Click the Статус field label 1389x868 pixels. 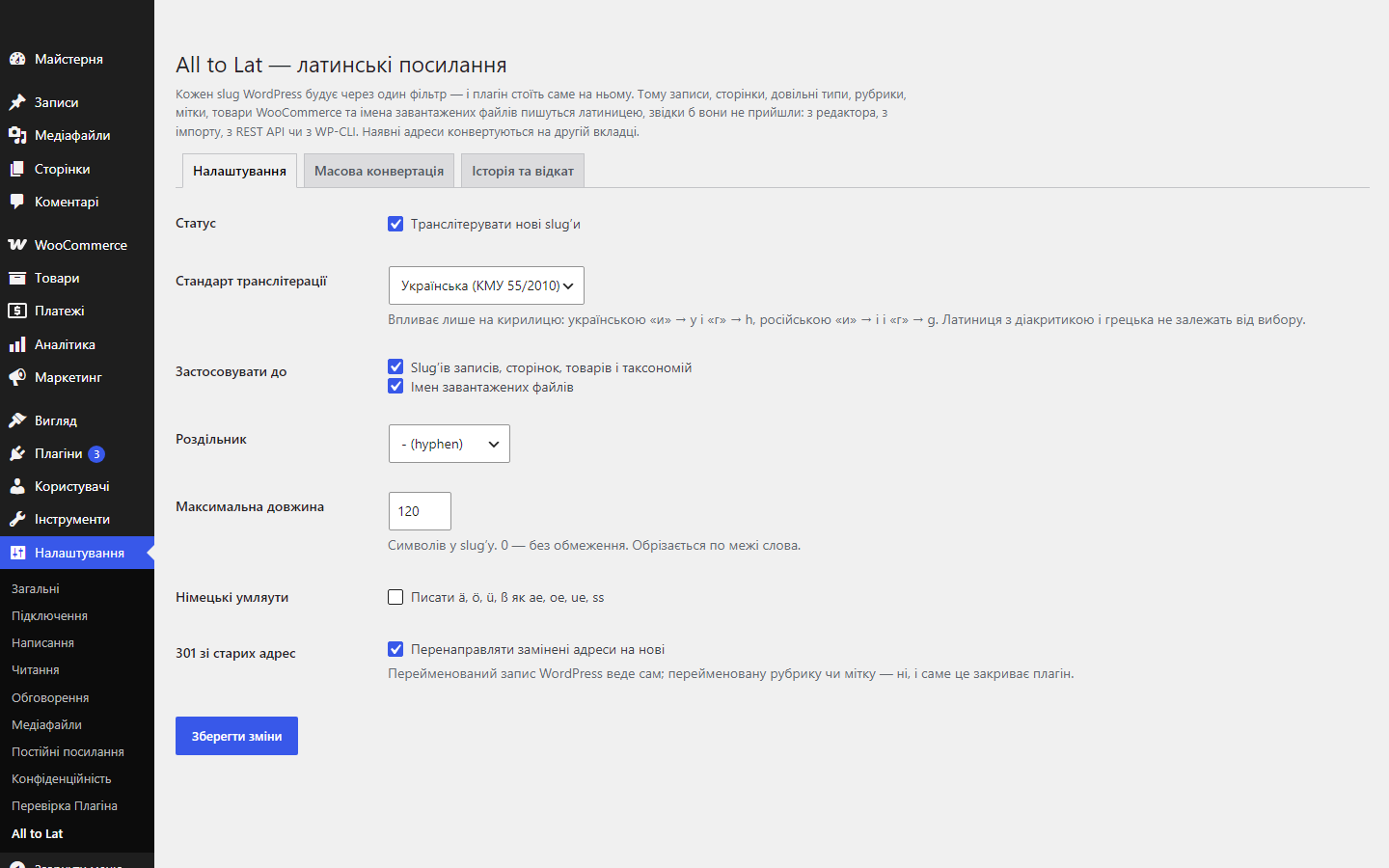click(196, 223)
